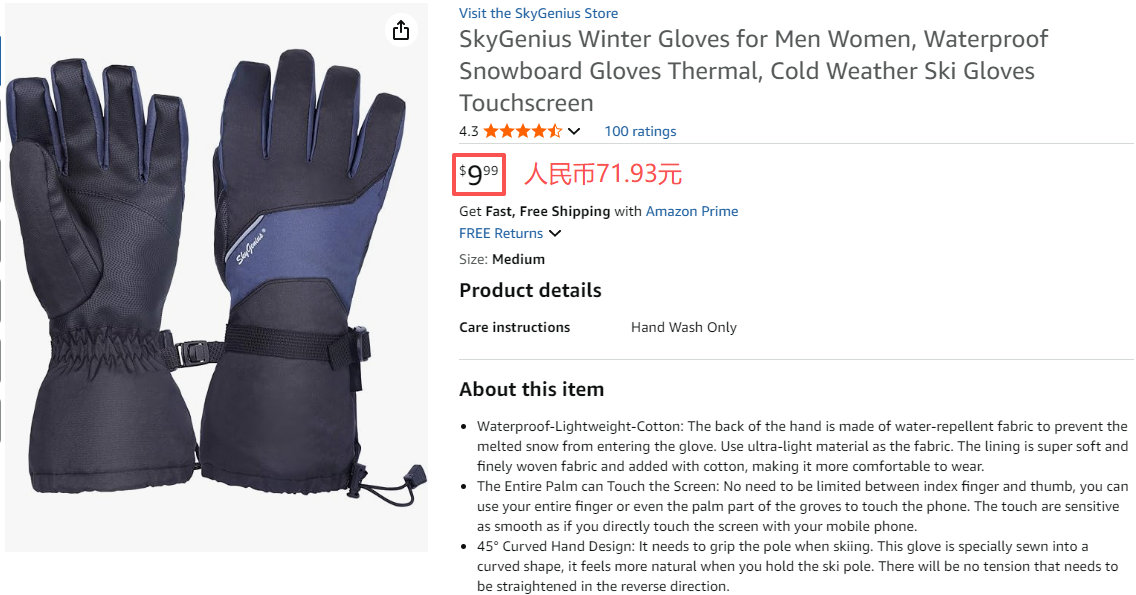1136x595 pixels.
Task: Expand the rating breakdown chevron beside the stars
Action: coord(574,131)
